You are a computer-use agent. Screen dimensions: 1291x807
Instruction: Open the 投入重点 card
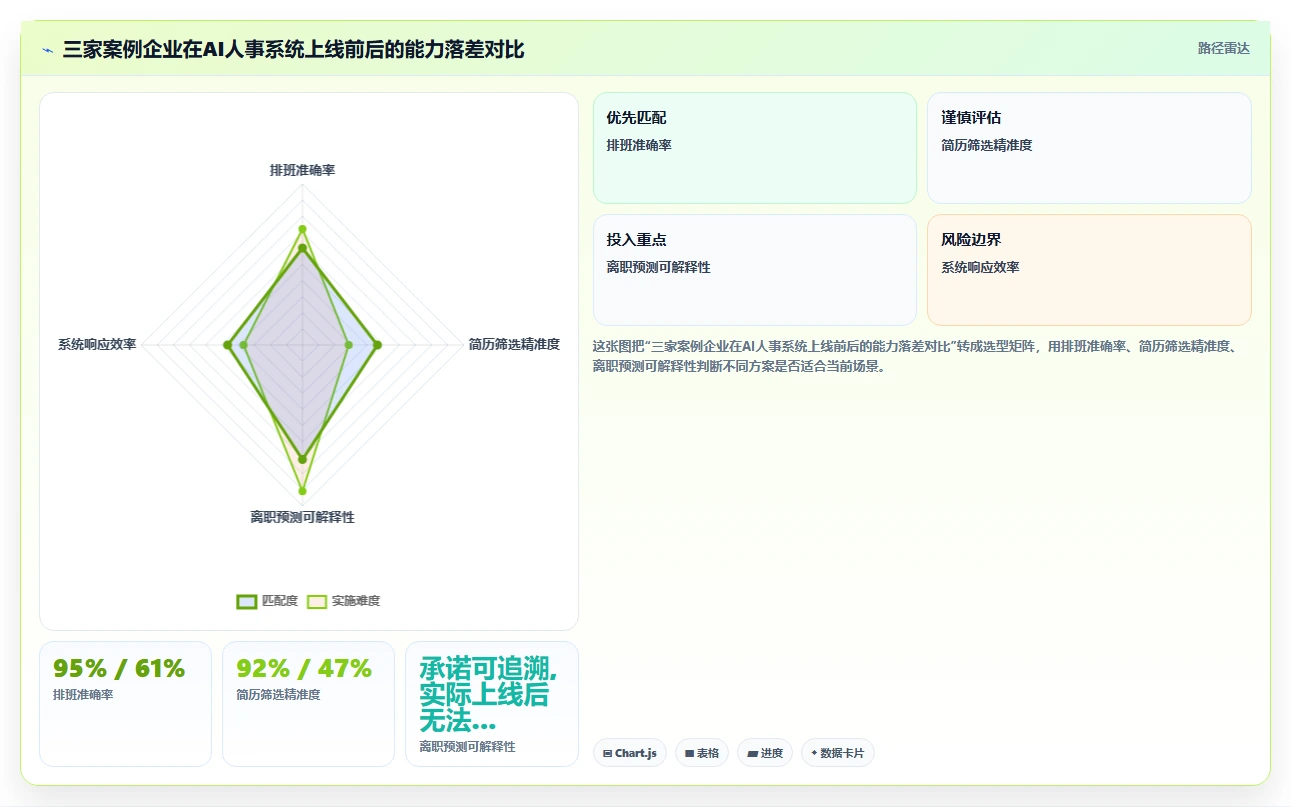(755, 270)
